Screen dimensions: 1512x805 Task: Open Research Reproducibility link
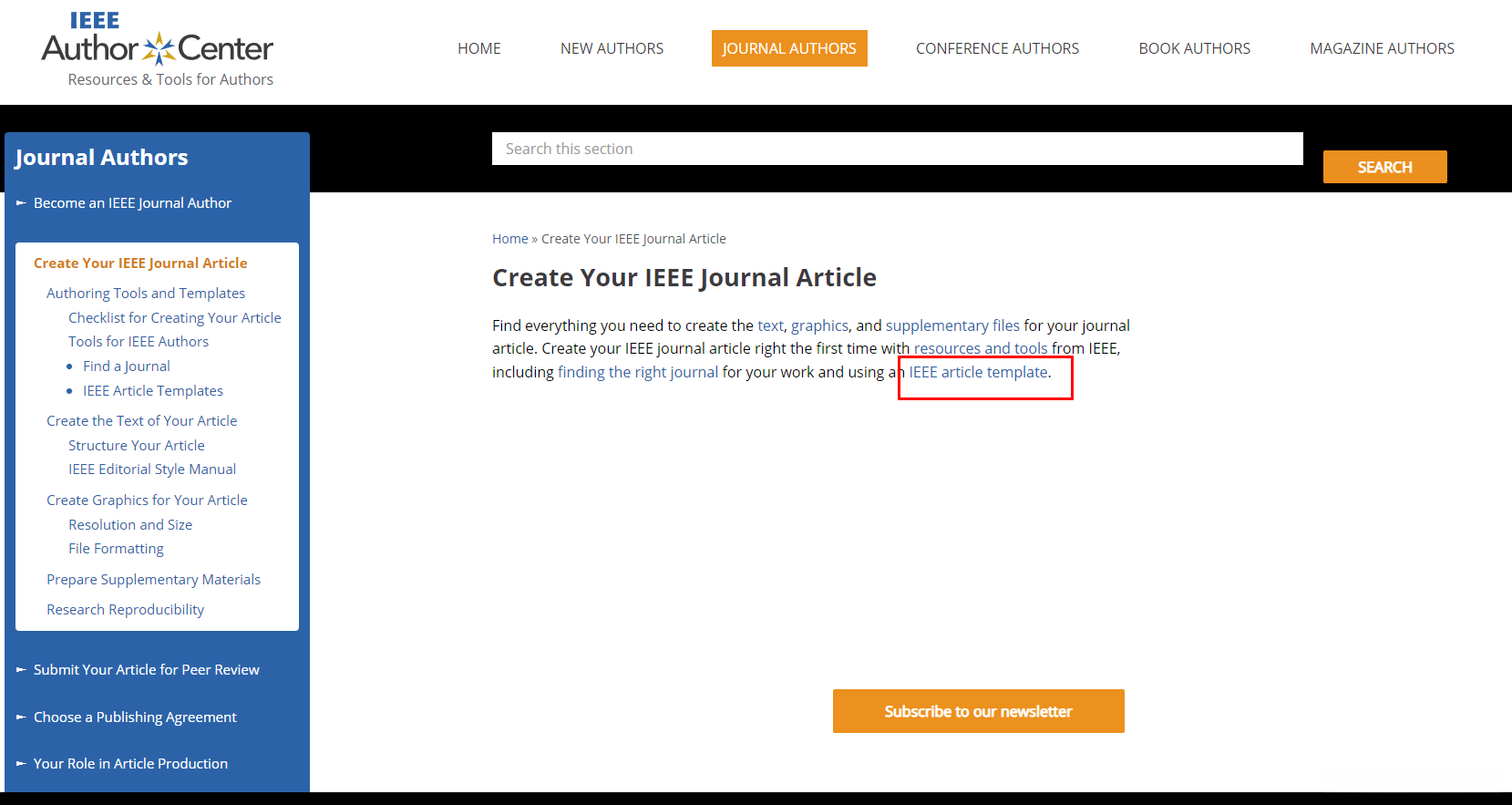(x=125, y=609)
